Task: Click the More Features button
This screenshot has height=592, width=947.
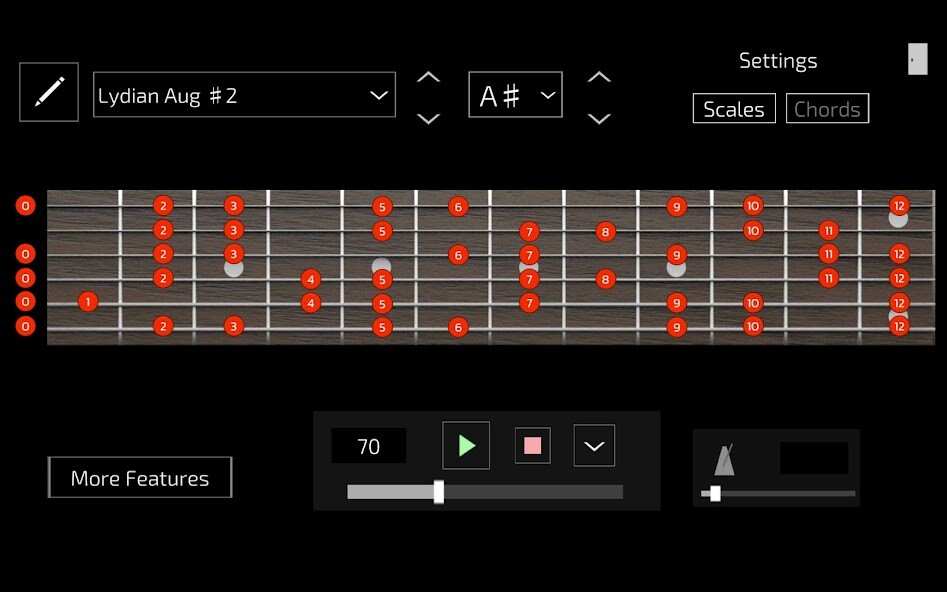Action: click(139, 477)
